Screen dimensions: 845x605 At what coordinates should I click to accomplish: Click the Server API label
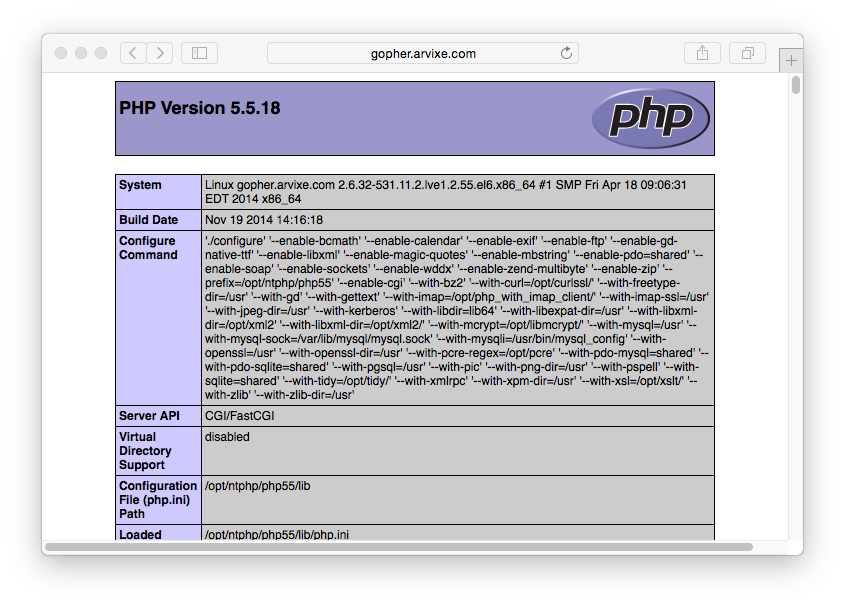coord(149,416)
